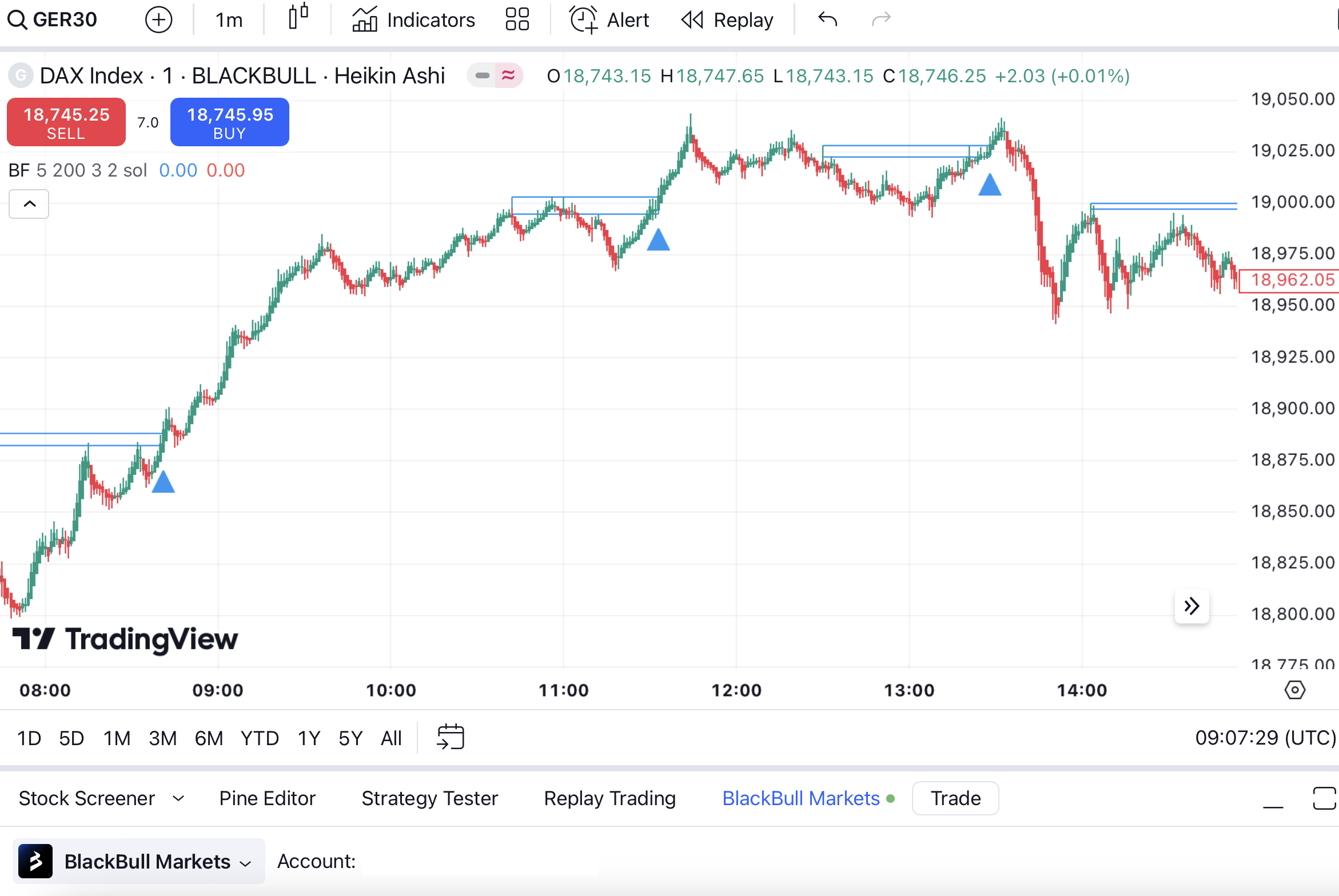1339x896 pixels.
Task: Create a new Alert
Action: coord(609,20)
